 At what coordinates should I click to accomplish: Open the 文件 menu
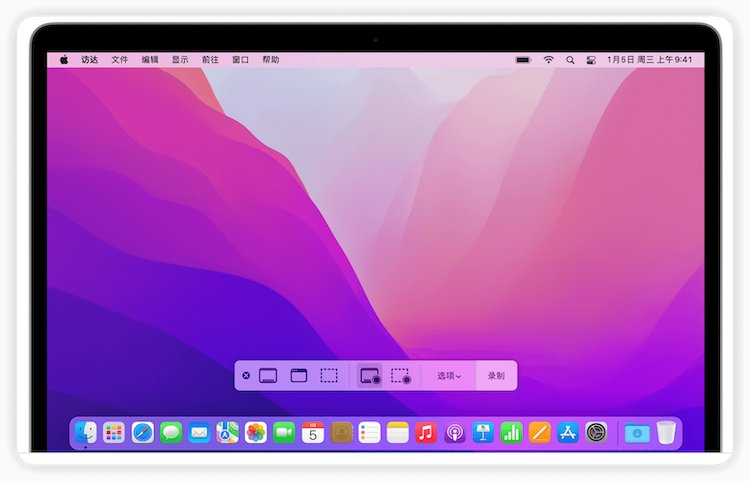tap(120, 60)
